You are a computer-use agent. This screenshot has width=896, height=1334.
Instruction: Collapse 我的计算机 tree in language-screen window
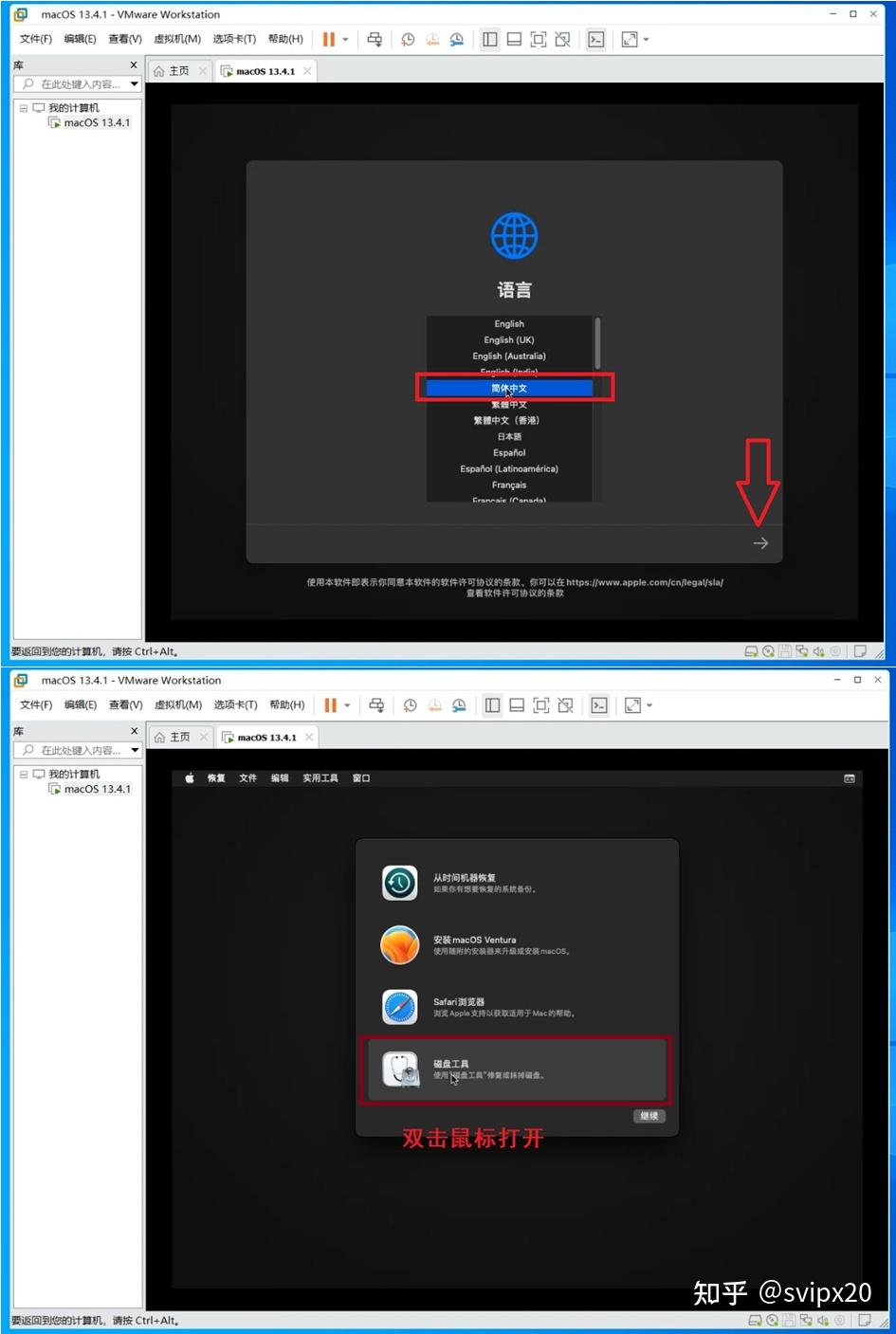click(x=24, y=108)
